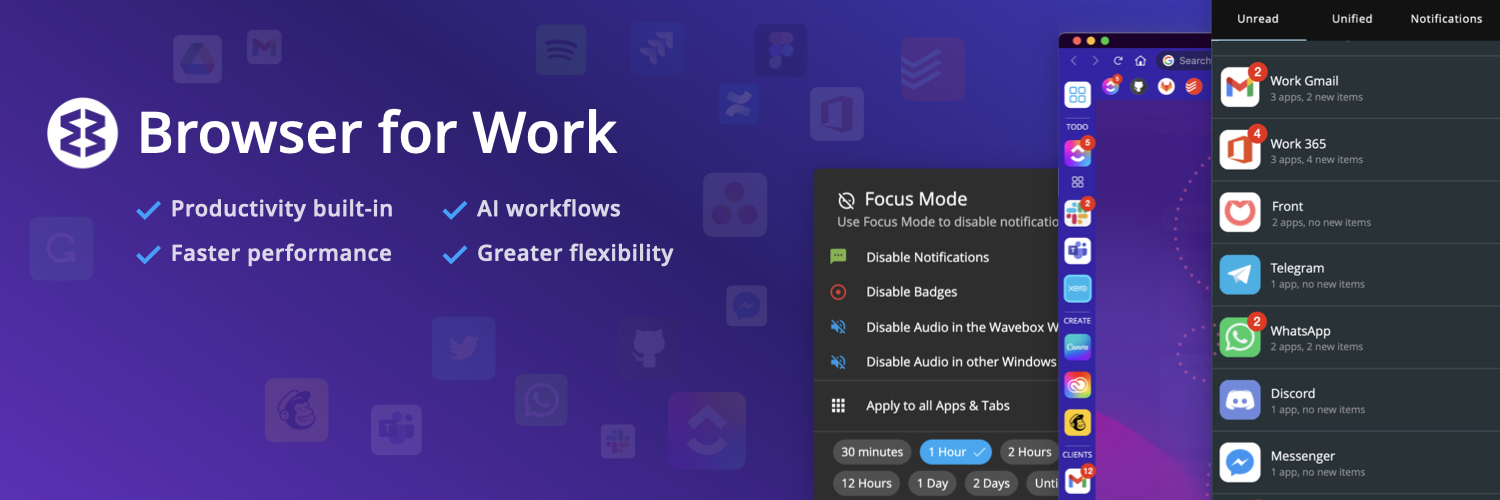Click the small grid icon below ClickUp
The width and height of the screenshot is (1500, 500).
point(1077,182)
